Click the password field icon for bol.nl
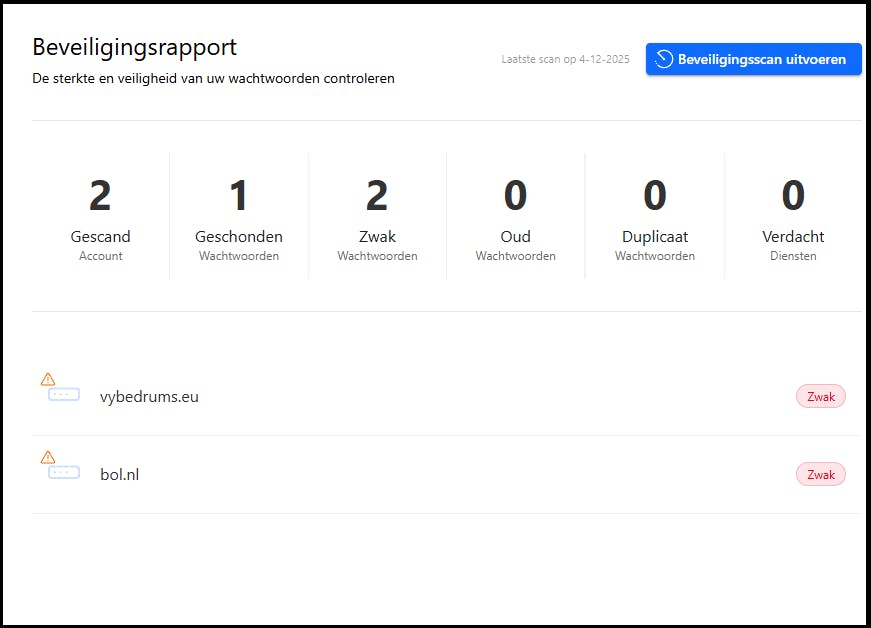871x628 pixels. (x=64, y=473)
